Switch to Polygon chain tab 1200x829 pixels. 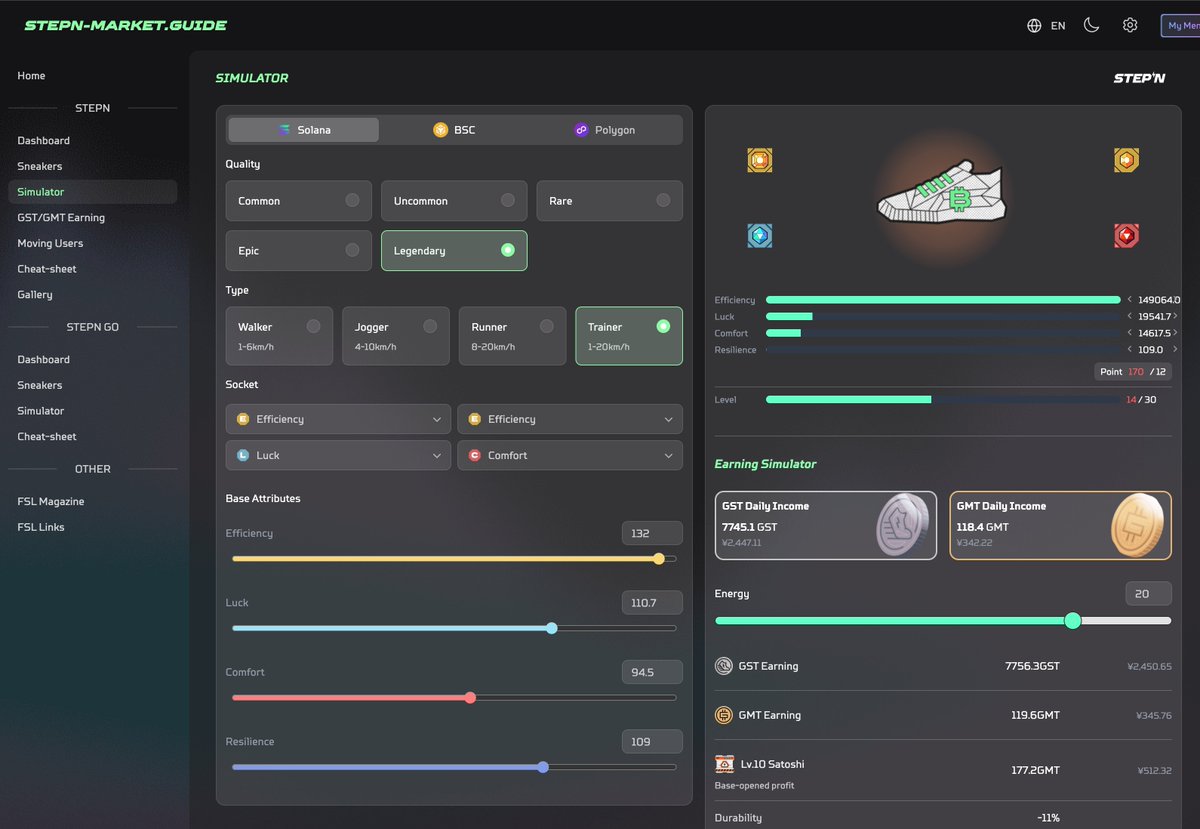click(x=605, y=130)
